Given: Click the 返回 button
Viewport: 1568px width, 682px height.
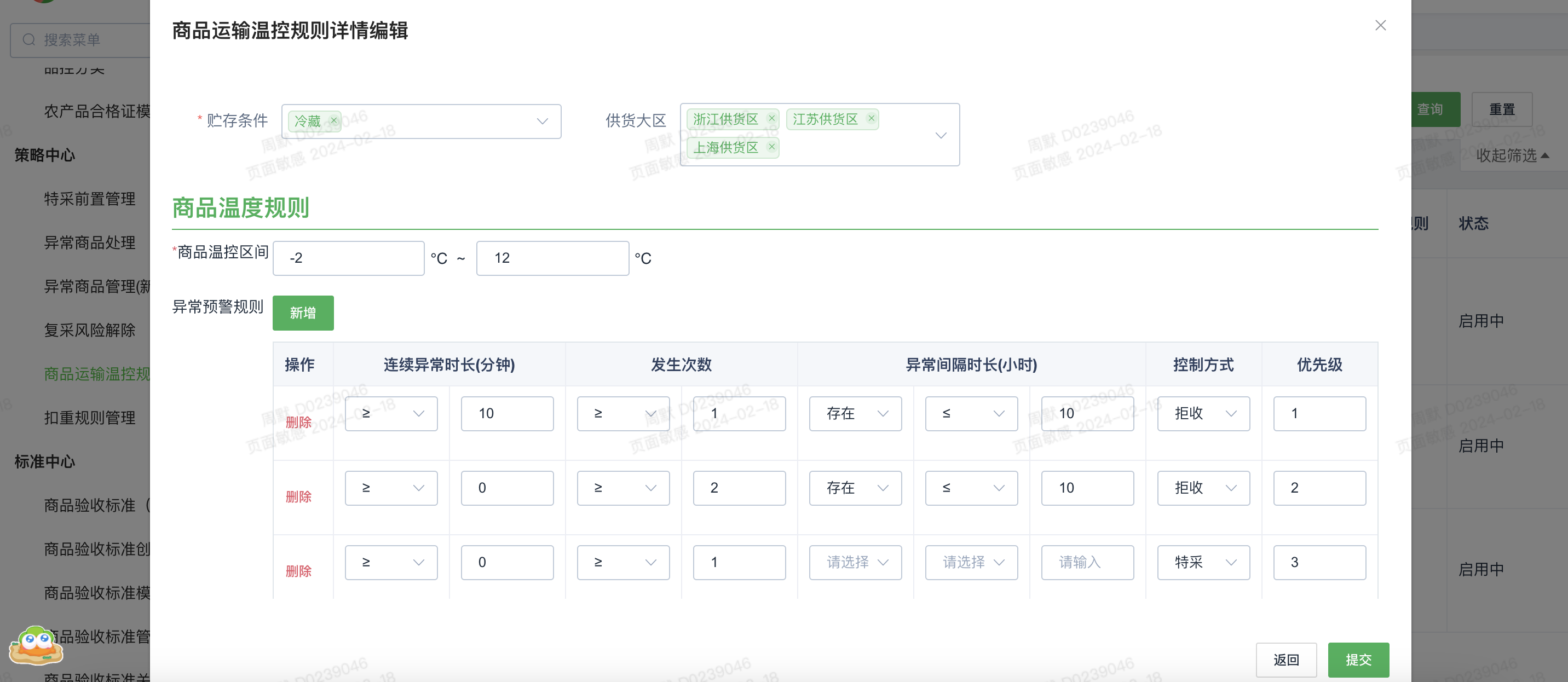Looking at the screenshot, I should 1285,660.
